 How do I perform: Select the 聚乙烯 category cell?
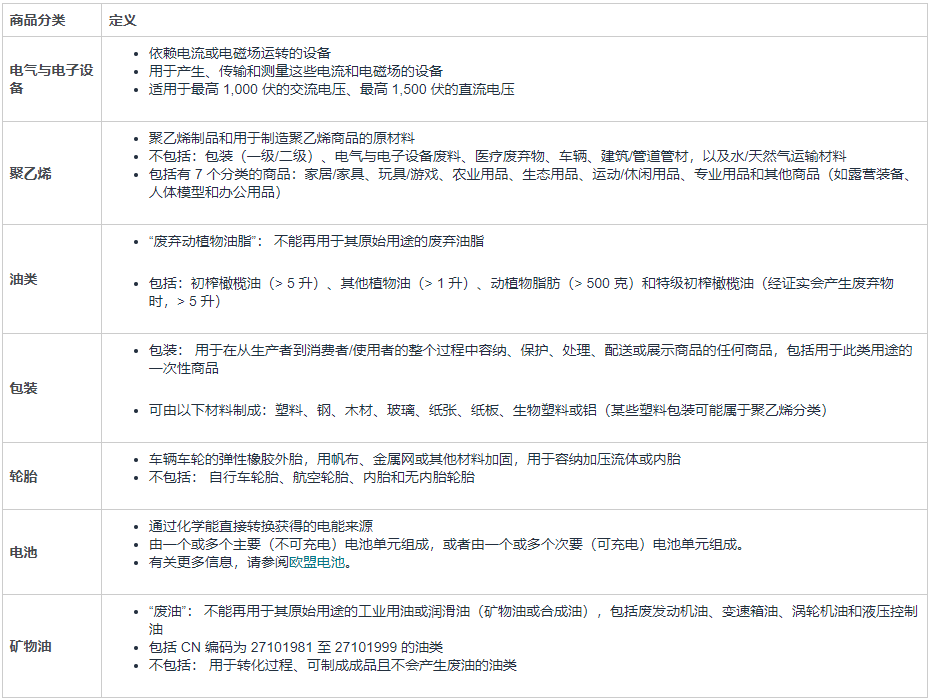click(31, 173)
